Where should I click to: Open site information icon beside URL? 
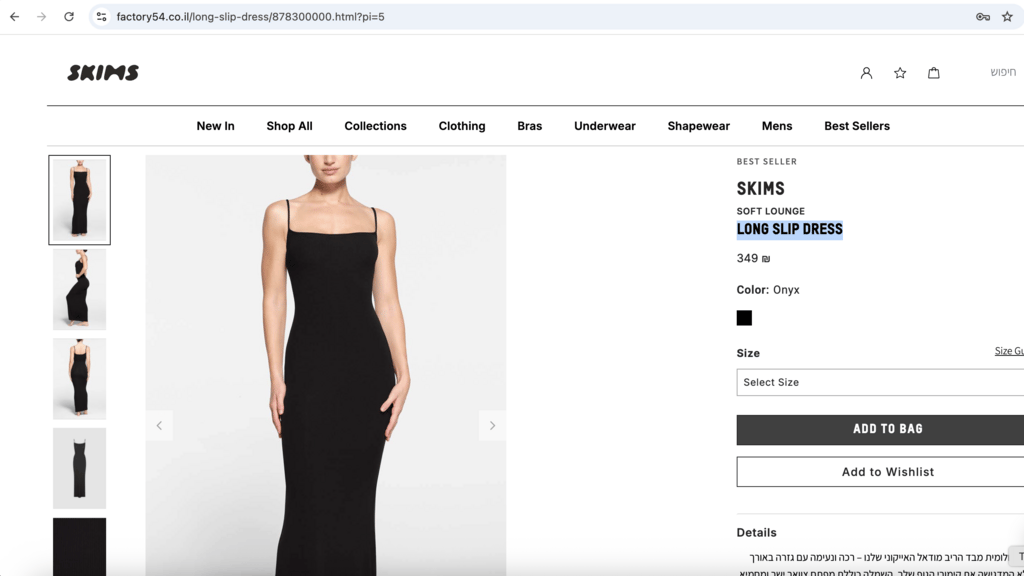101,17
